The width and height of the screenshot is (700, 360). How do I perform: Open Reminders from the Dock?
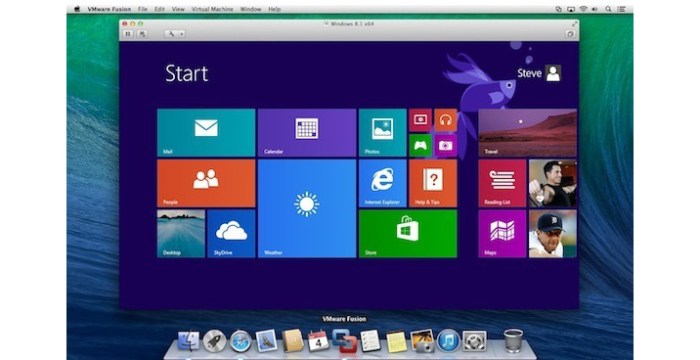coord(370,341)
